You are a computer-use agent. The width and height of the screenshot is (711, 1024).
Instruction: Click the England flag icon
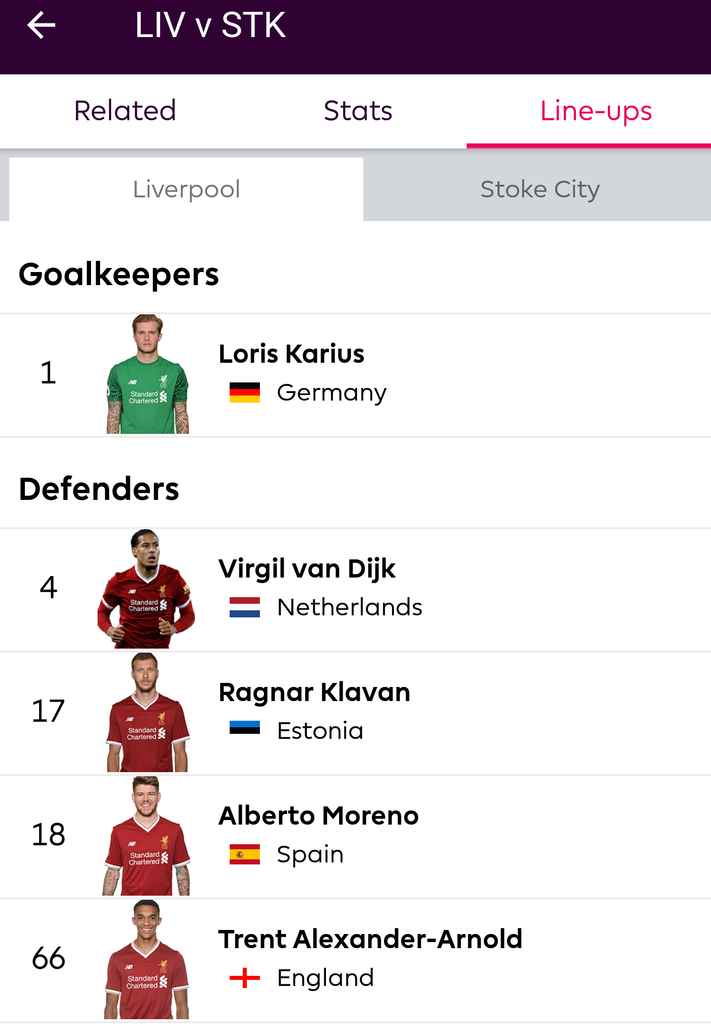[x=244, y=978]
